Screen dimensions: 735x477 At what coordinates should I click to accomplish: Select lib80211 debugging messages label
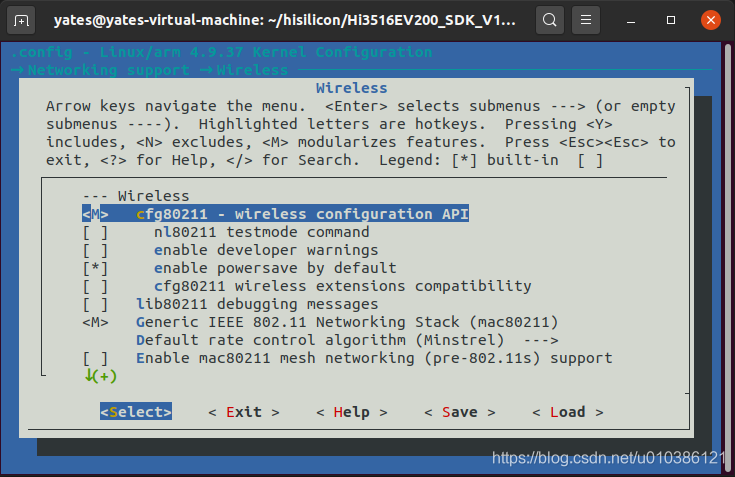(x=257, y=305)
